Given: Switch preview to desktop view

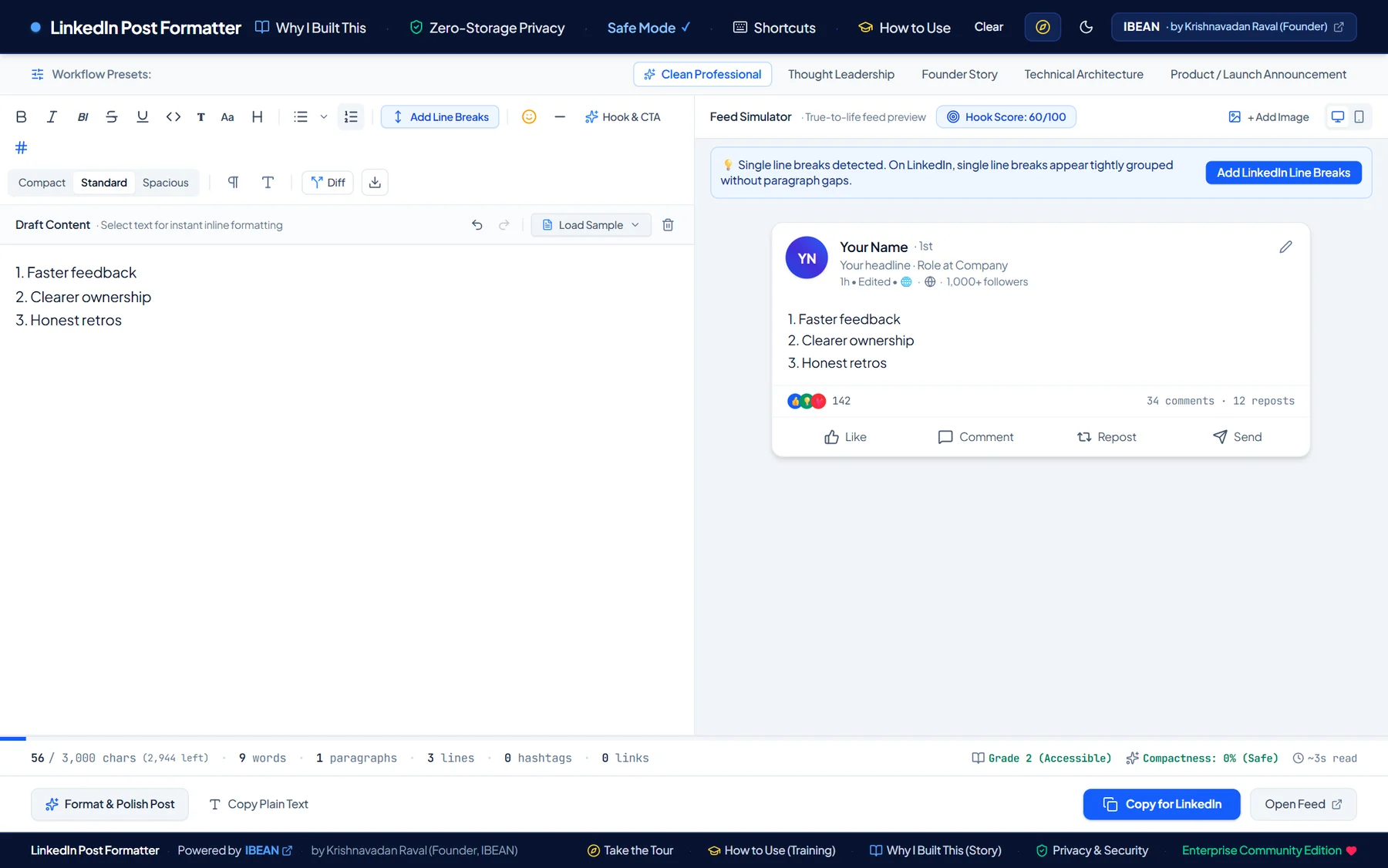Looking at the screenshot, I should 1338,117.
